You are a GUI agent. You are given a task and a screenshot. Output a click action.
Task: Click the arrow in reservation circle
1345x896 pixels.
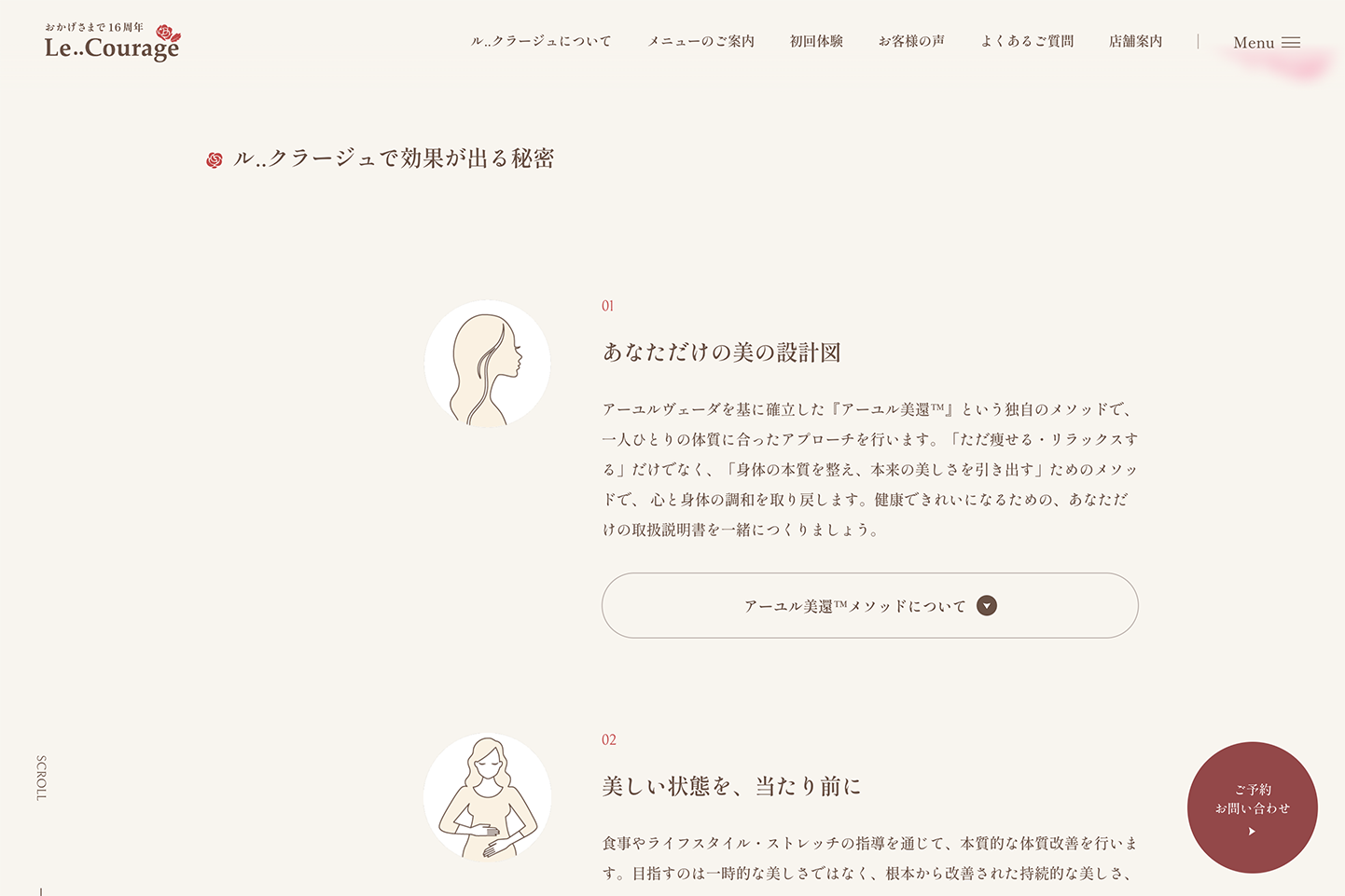pyautogui.click(x=1252, y=831)
